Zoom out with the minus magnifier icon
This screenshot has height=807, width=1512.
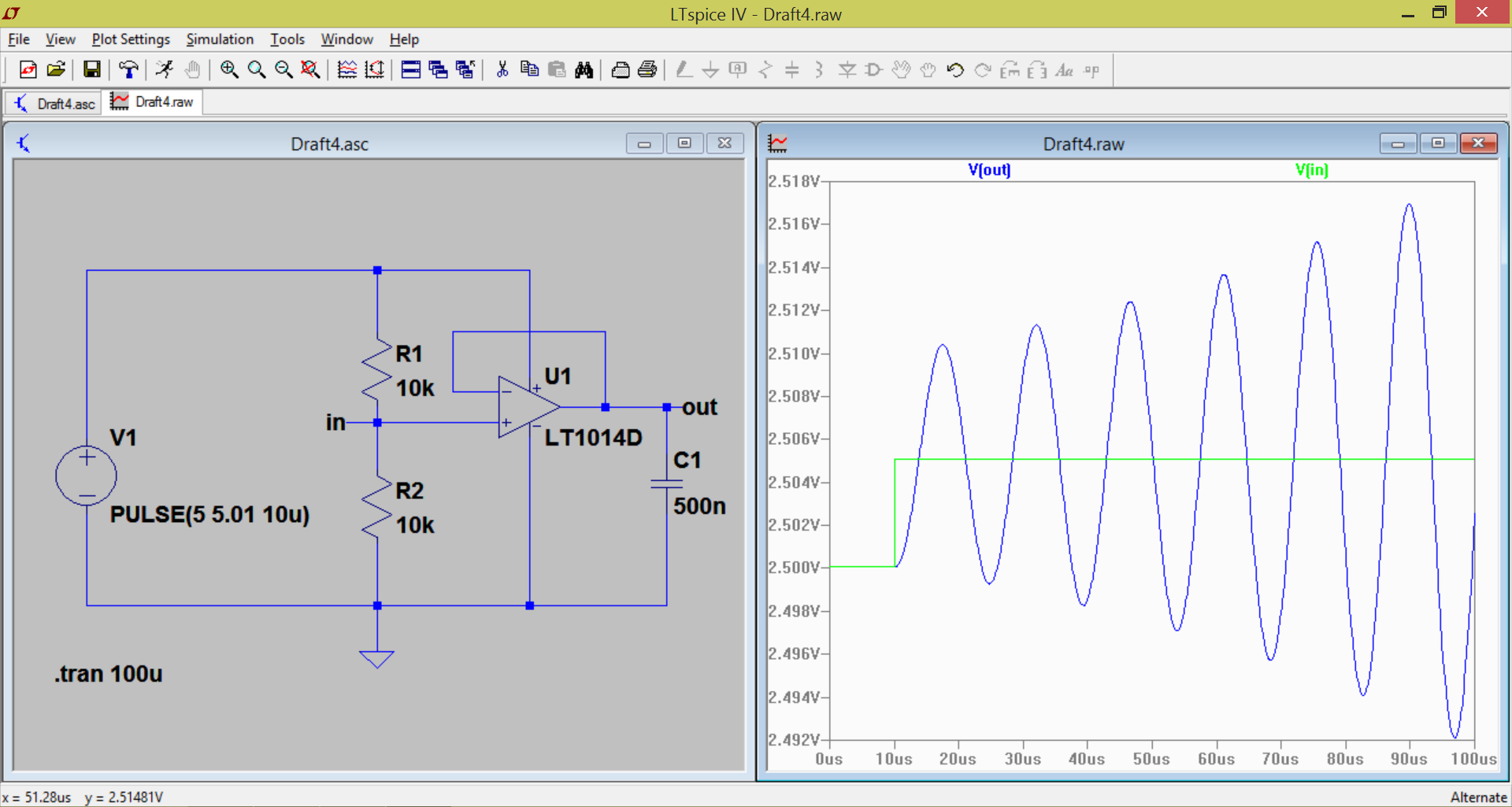click(x=283, y=70)
